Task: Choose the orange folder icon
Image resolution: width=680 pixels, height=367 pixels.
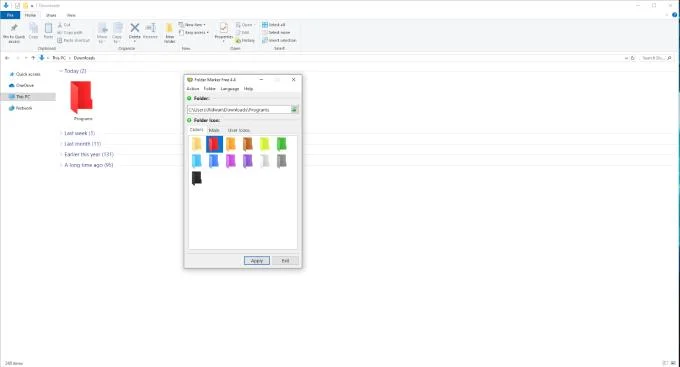Action: point(231,144)
